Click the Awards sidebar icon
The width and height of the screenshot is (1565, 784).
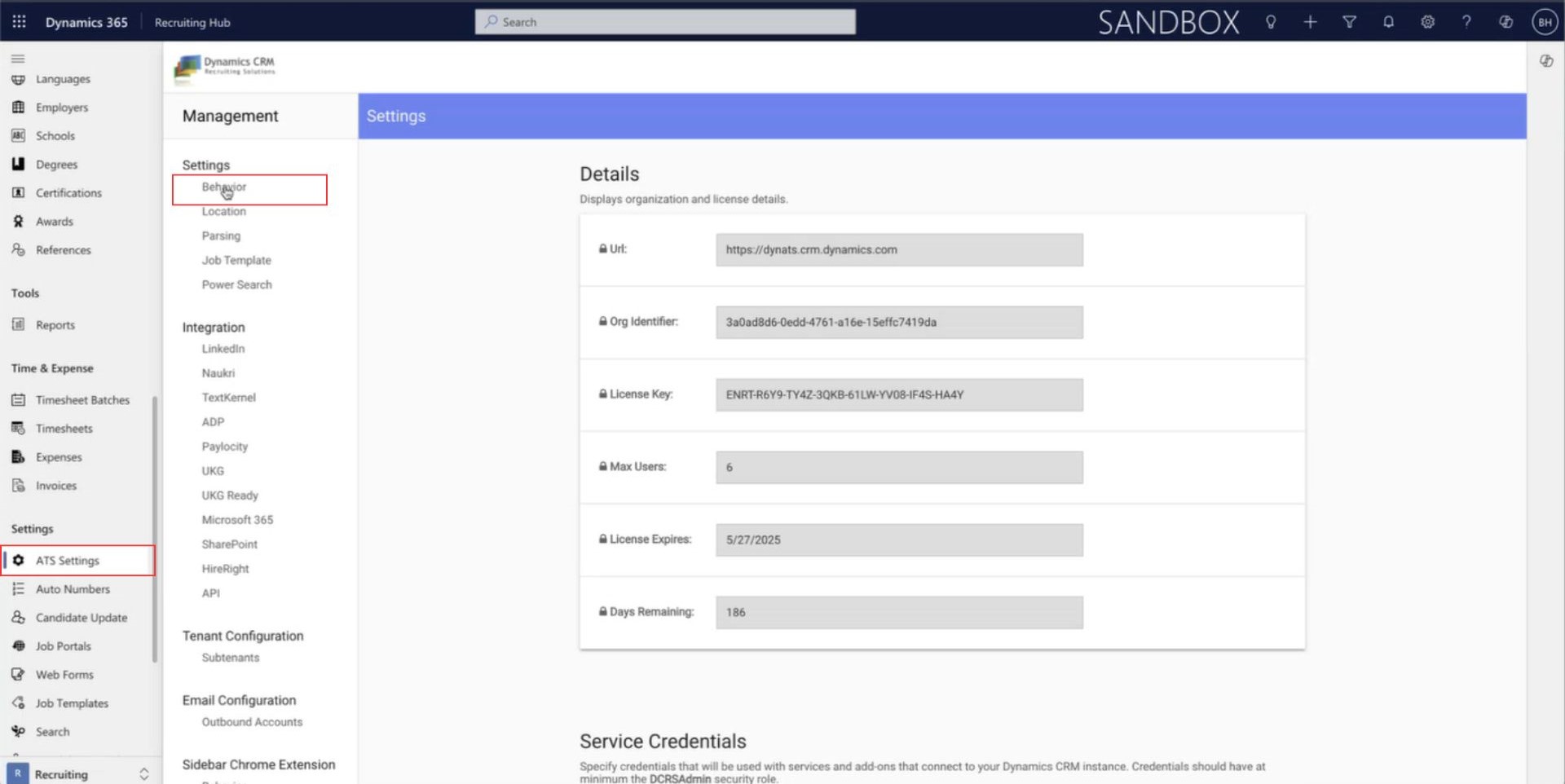(x=18, y=222)
